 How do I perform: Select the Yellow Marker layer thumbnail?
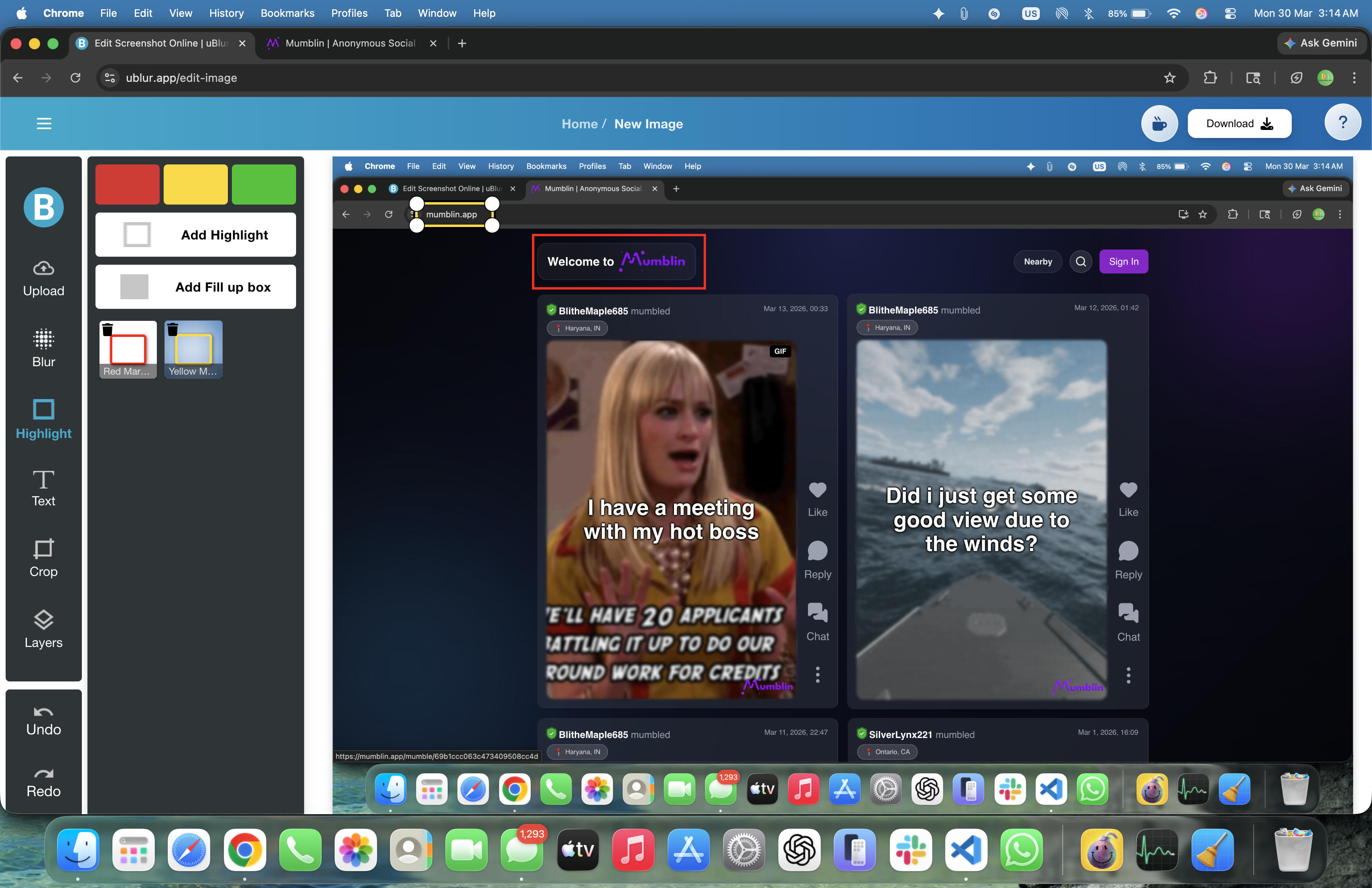pyautogui.click(x=194, y=350)
